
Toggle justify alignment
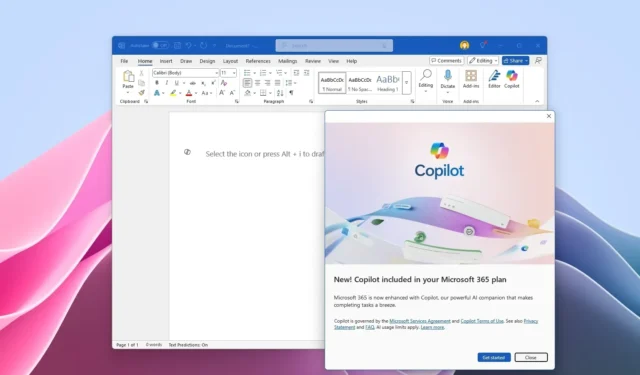coord(278,83)
